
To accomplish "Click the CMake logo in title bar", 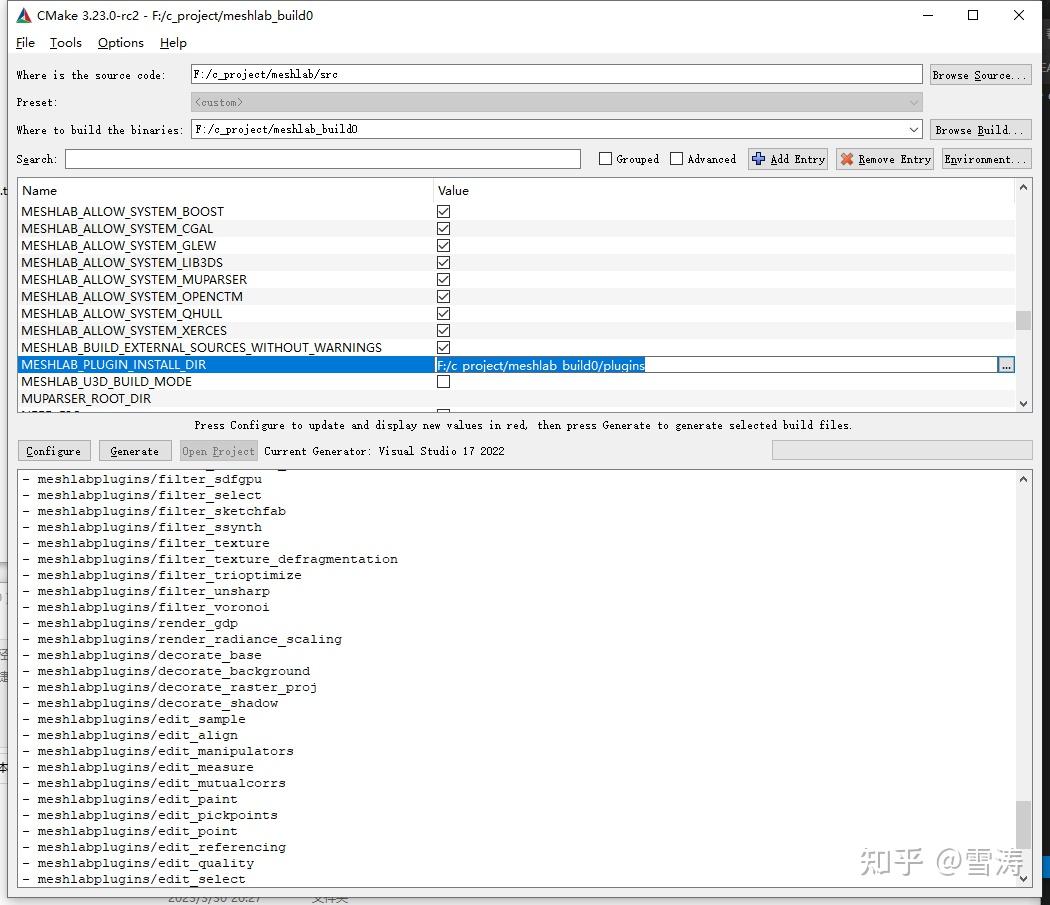I will click(24, 15).
